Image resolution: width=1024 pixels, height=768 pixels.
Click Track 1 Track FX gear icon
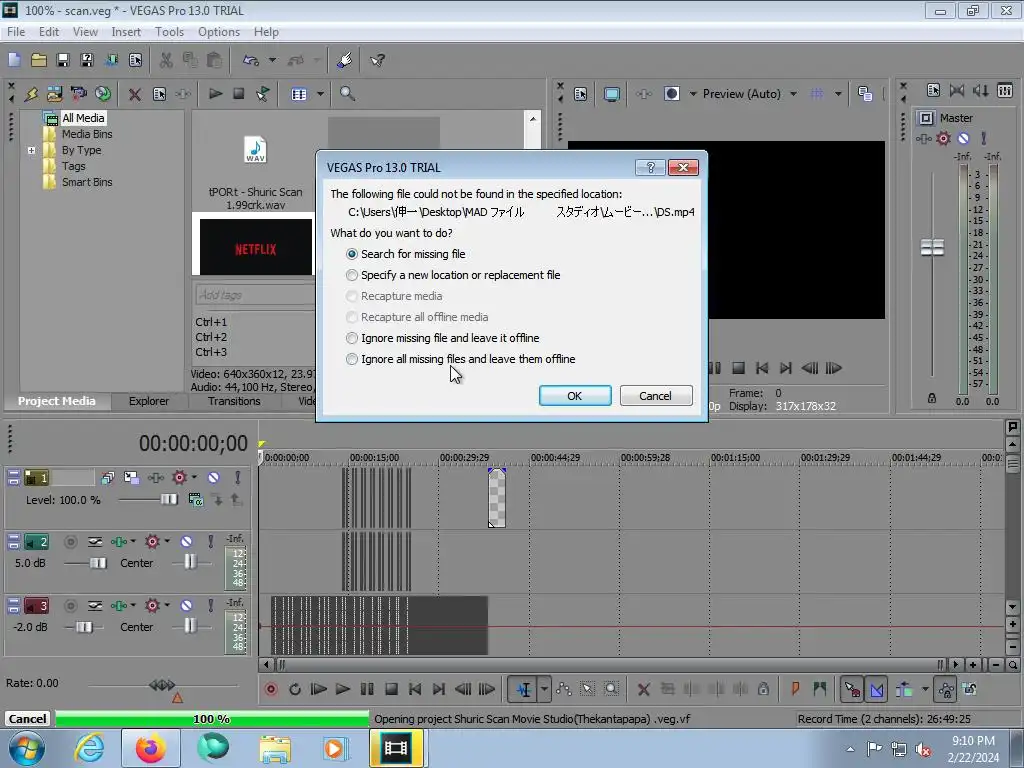point(179,477)
